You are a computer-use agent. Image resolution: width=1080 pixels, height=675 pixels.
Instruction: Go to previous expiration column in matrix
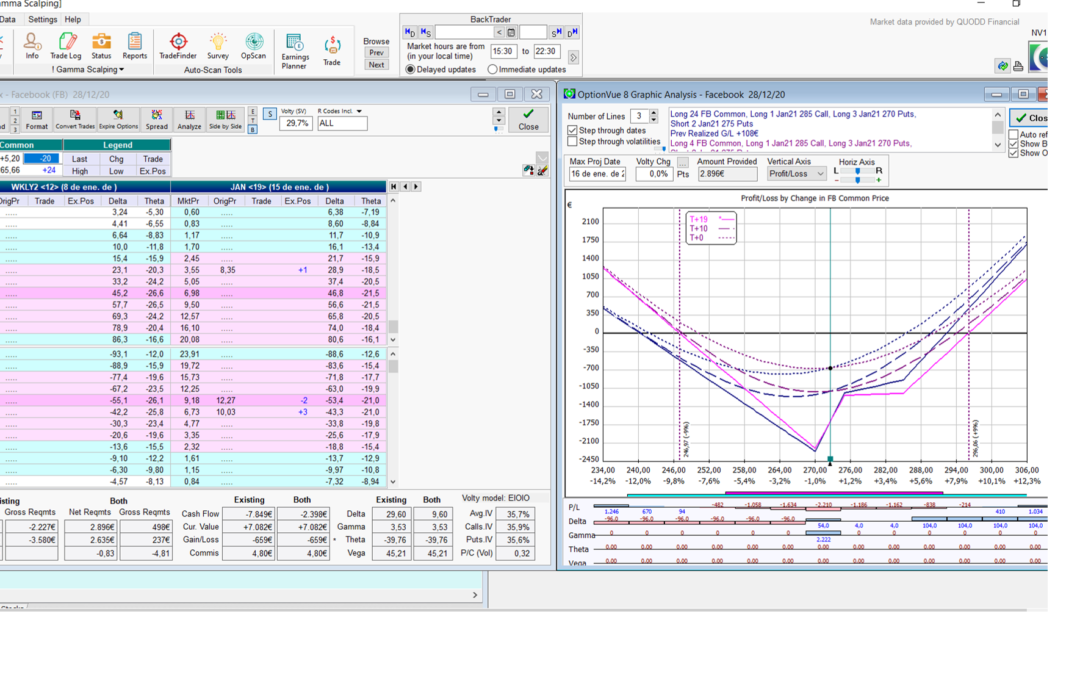[405, 187]
